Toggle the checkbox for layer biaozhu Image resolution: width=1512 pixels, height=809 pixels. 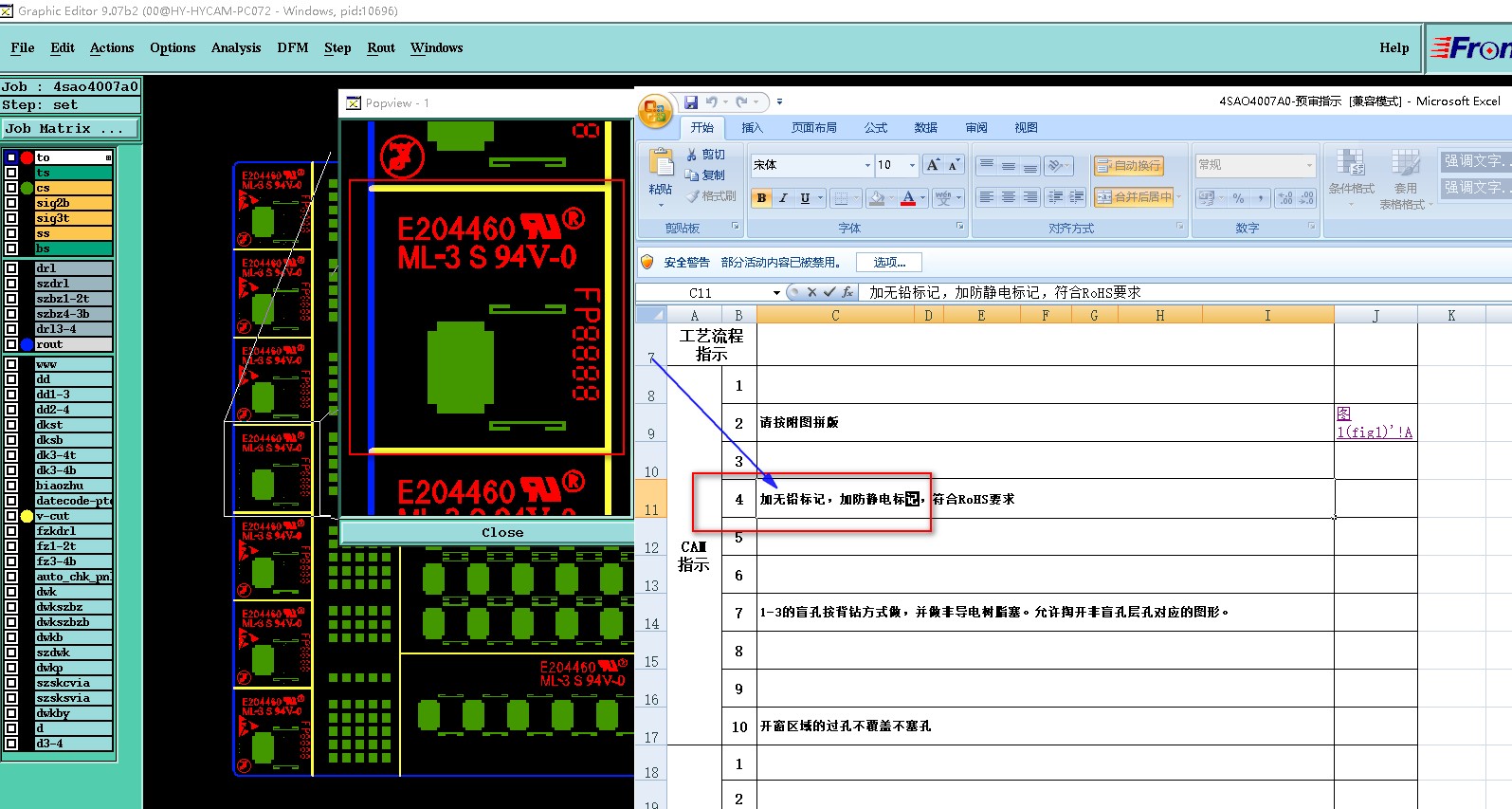click(x=11, y=486)
